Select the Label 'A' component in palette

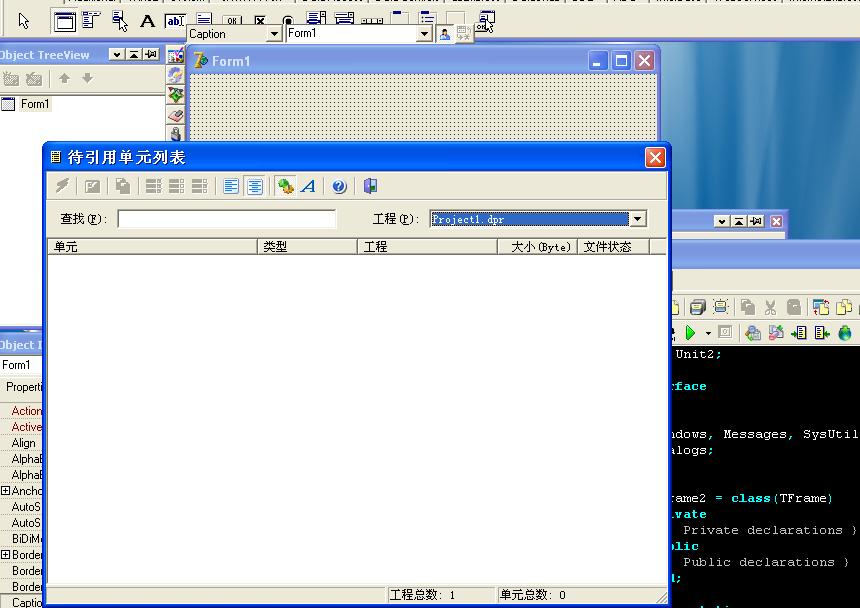tap(147, 21)
